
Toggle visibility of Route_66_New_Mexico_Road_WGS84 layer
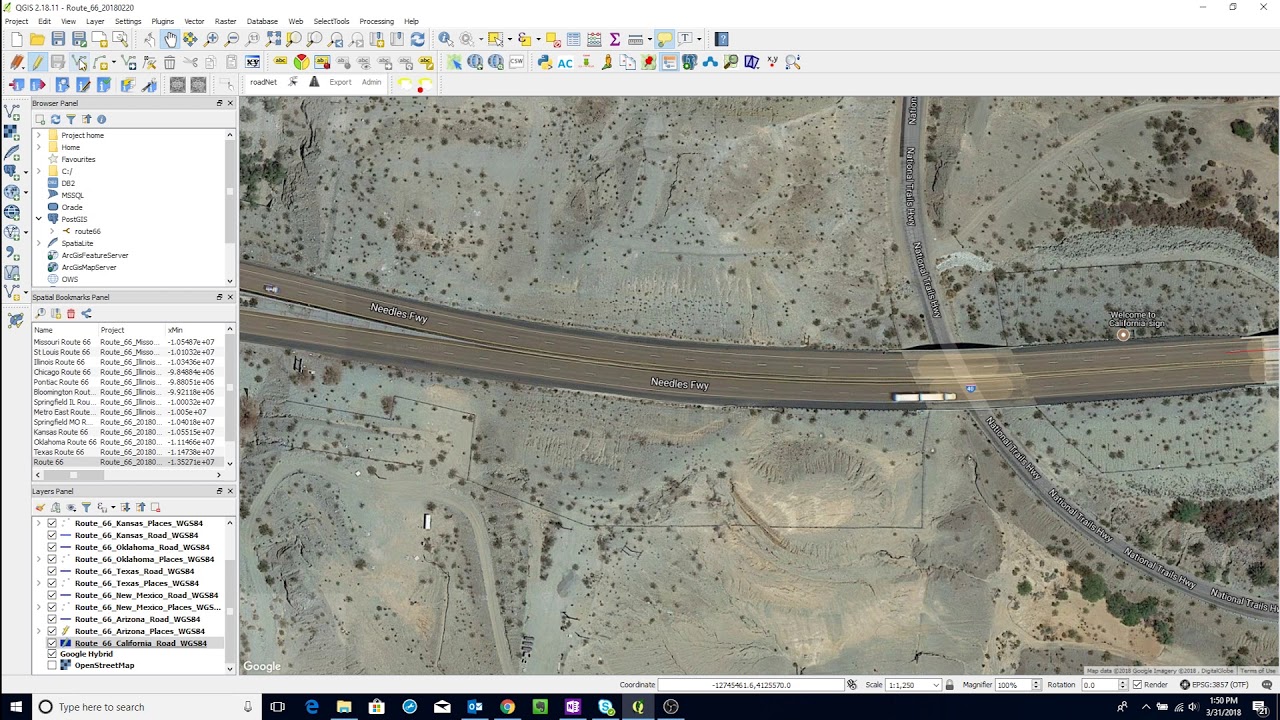52,595
